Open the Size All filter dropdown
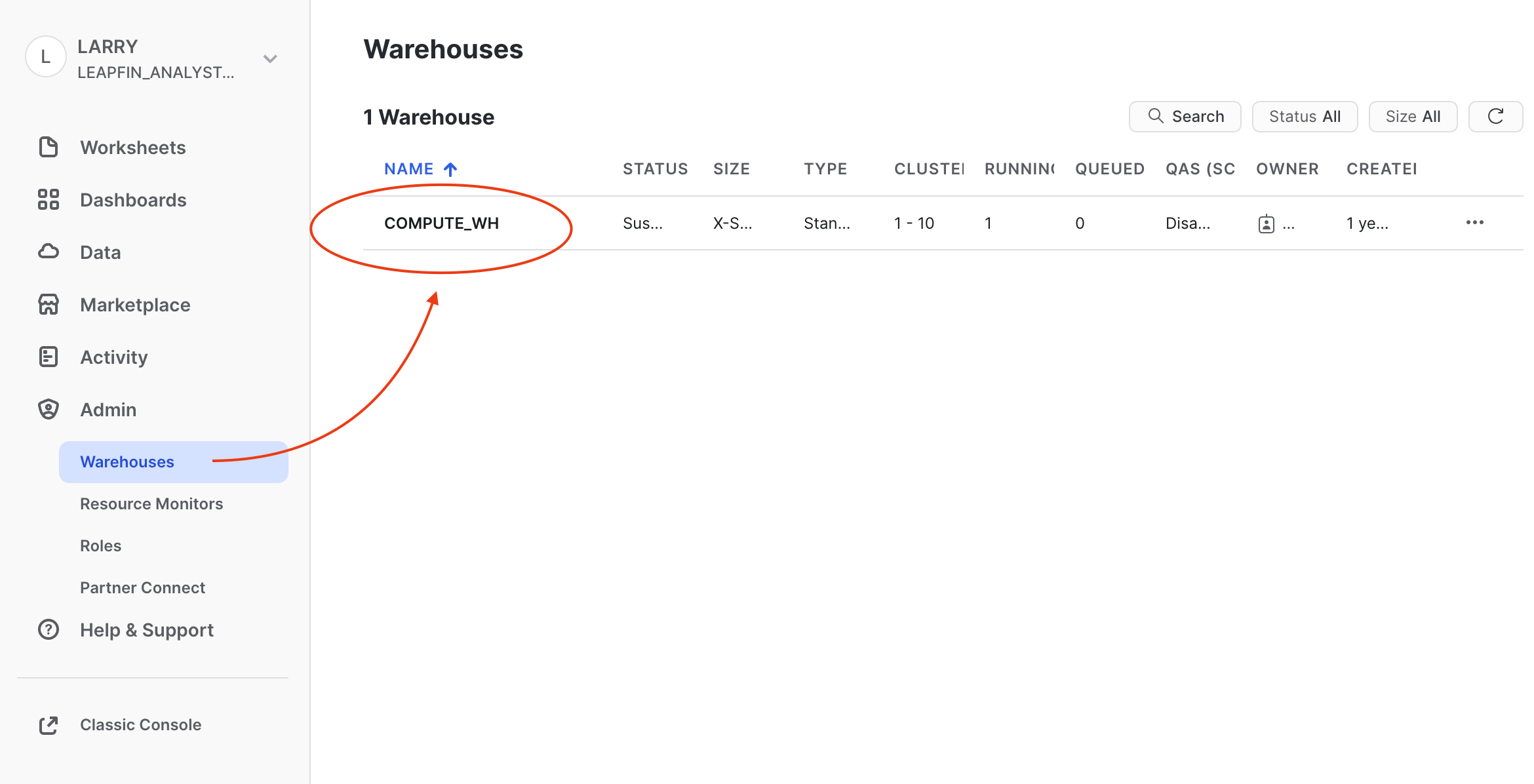Screen dimensions: 1534x784 1413,117
